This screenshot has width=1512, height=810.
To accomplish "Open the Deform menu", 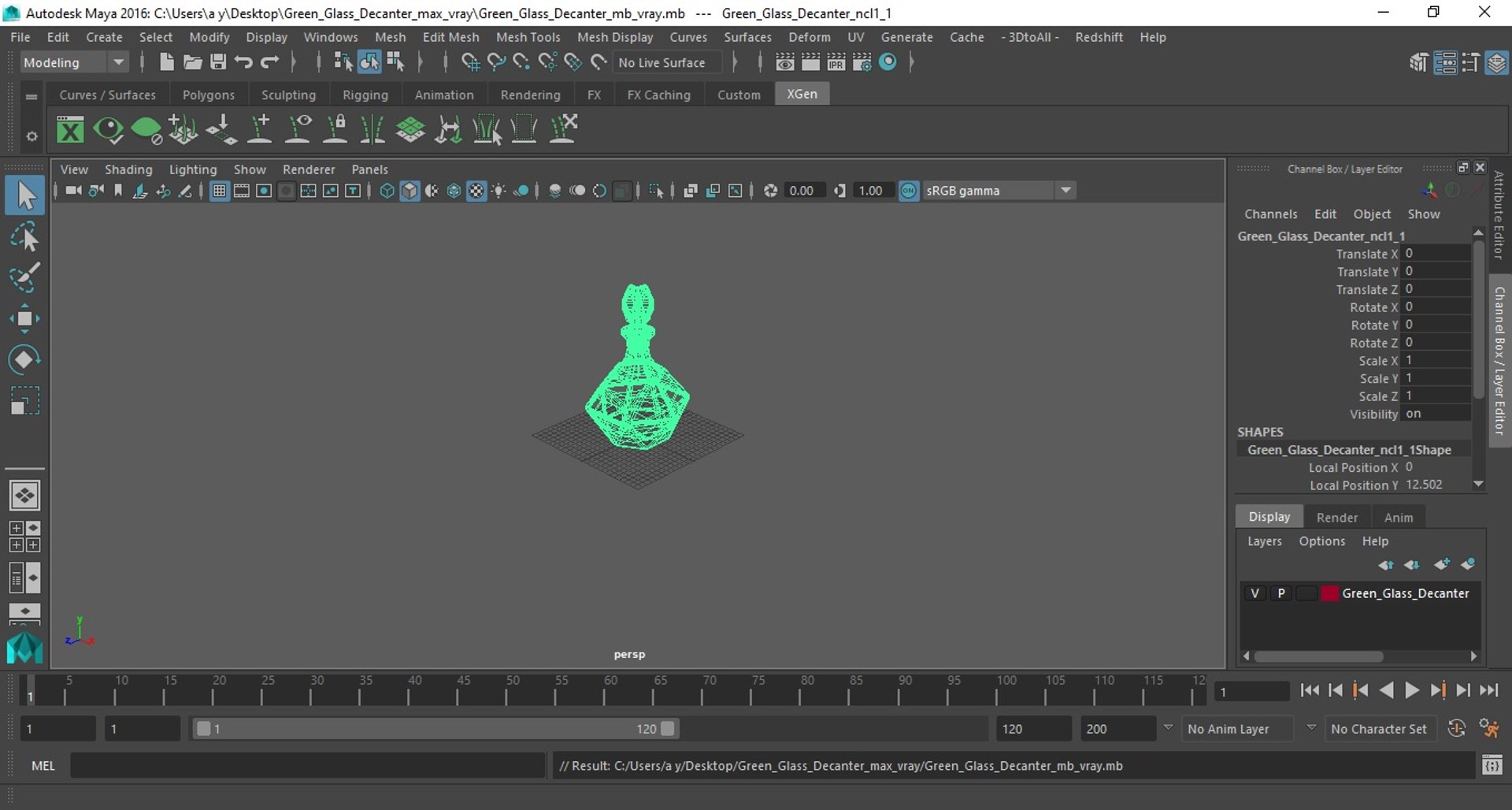I will (809, 37).
